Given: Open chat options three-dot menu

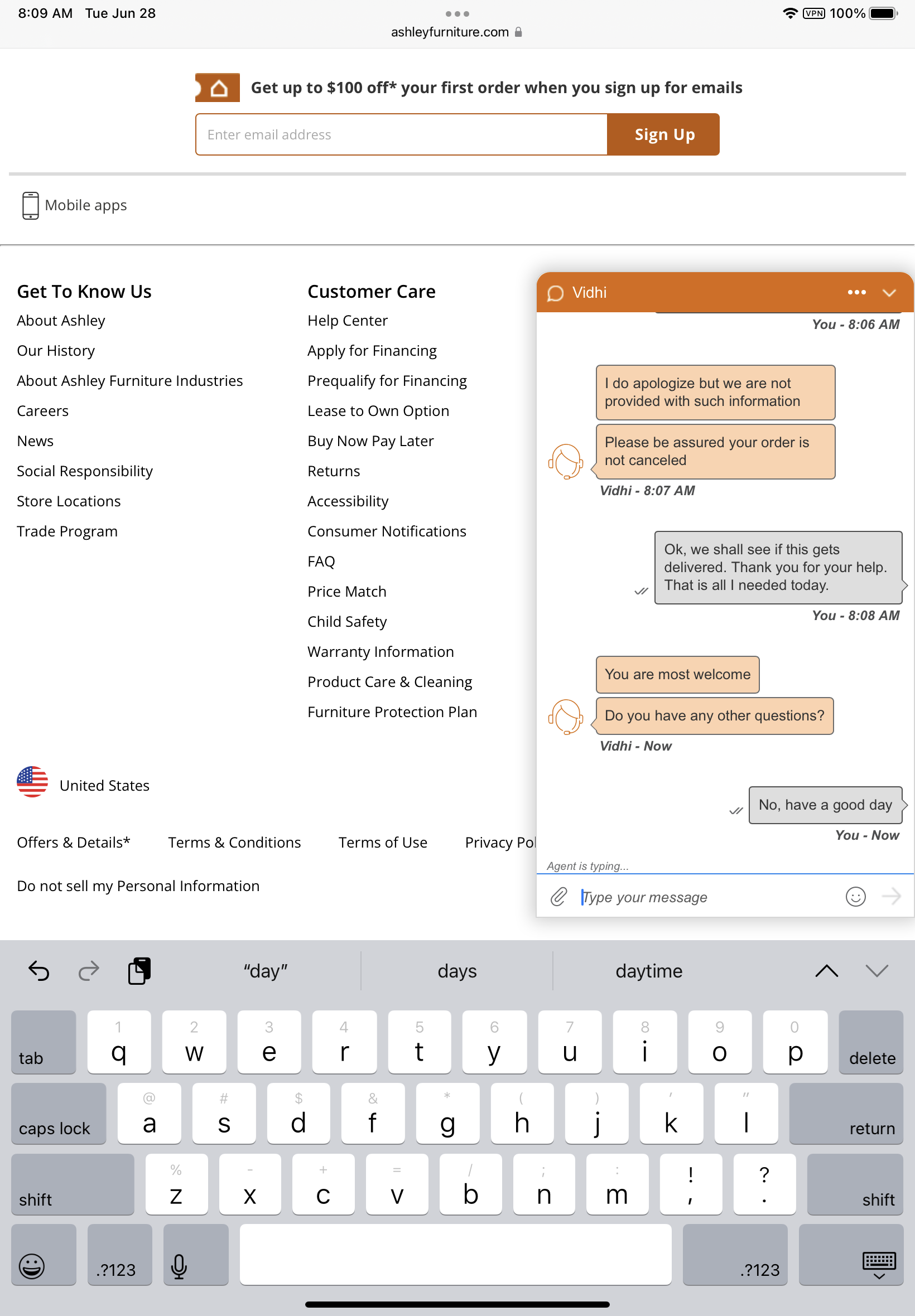Looking at the screenshot, I should pyautogui.click(x=856, y=292).
